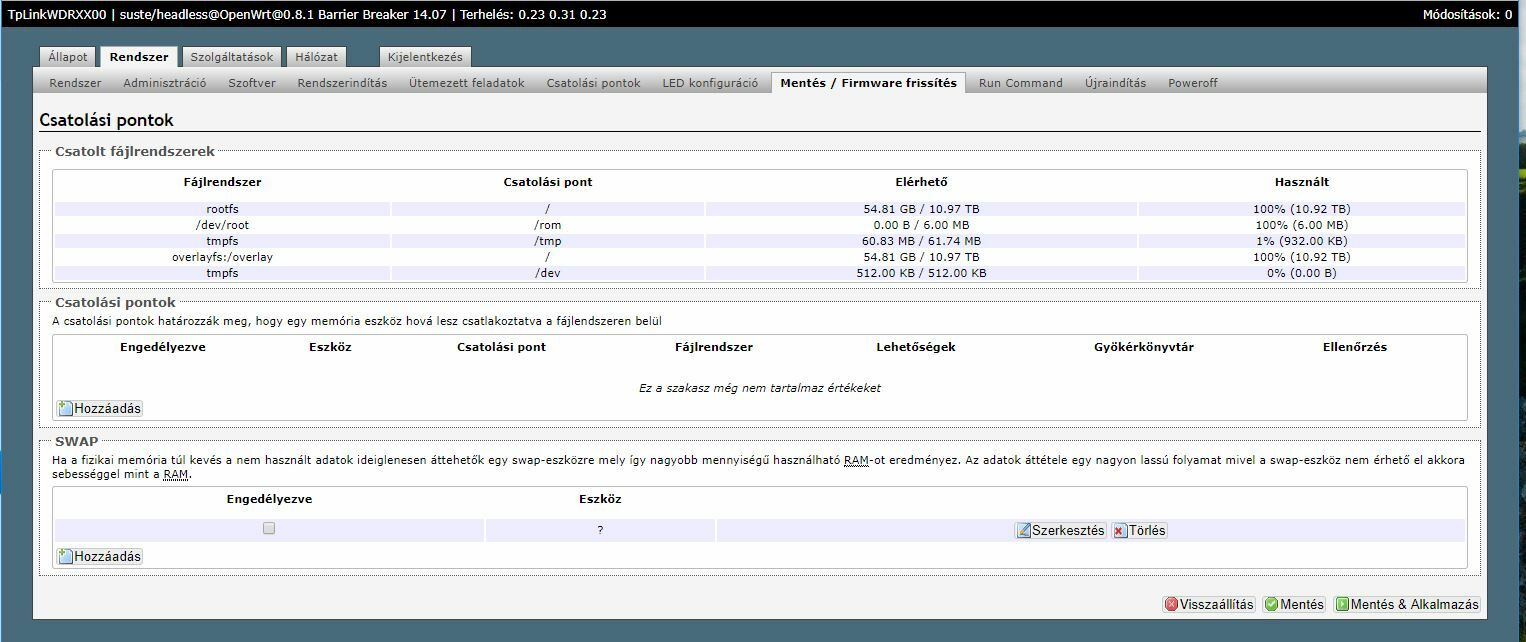The image size is (1526, 642).
Task: Select the Rendszer main tab
Action: pyautogui.click(x=139, y=57)
